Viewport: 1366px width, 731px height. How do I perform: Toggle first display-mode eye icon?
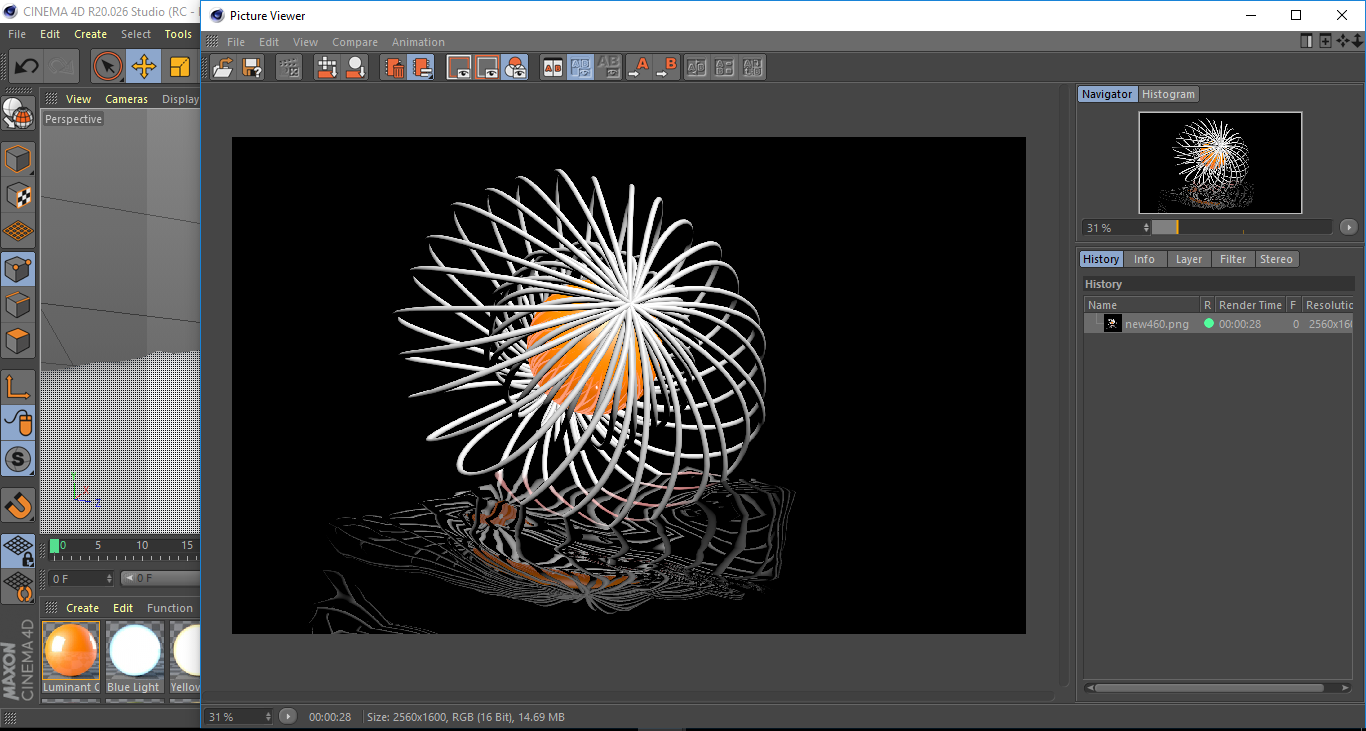pos(459,67)
